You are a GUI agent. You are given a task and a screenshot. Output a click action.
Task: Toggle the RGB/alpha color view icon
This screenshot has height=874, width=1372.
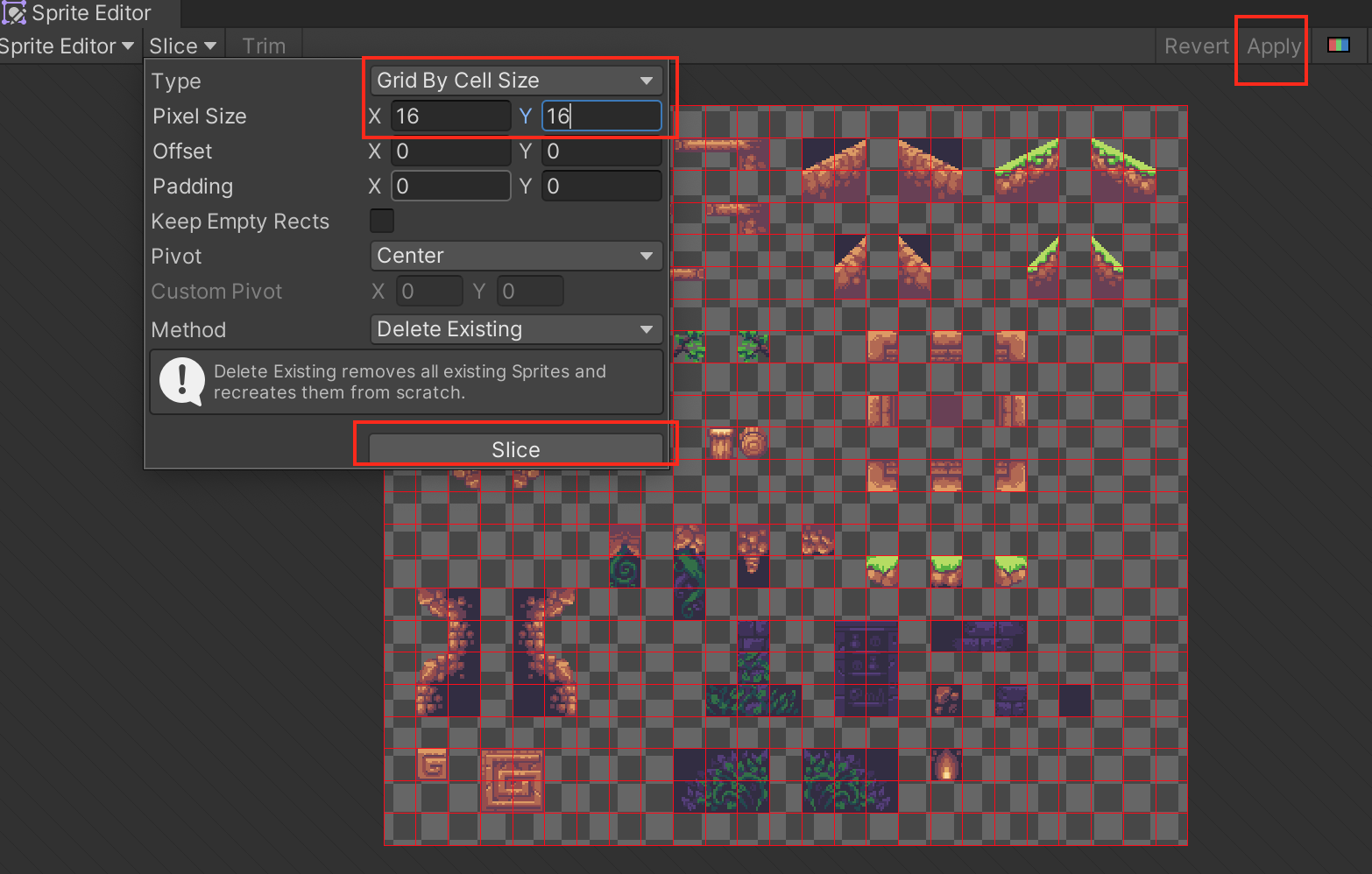point(1338,46)
